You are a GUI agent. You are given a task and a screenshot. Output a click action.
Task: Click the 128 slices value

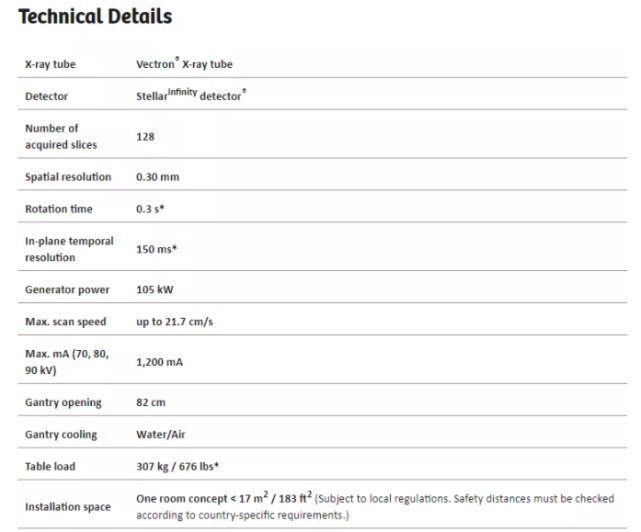click(x=145, y=137)
